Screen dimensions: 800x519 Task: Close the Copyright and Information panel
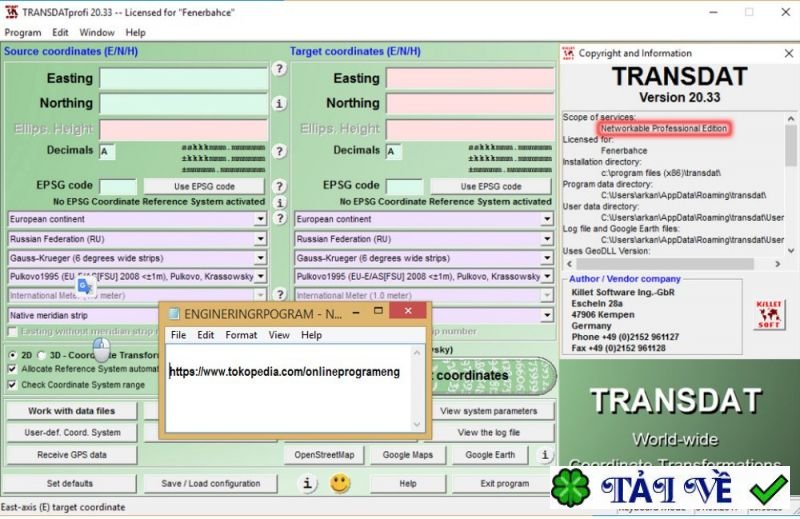(789, 53)
